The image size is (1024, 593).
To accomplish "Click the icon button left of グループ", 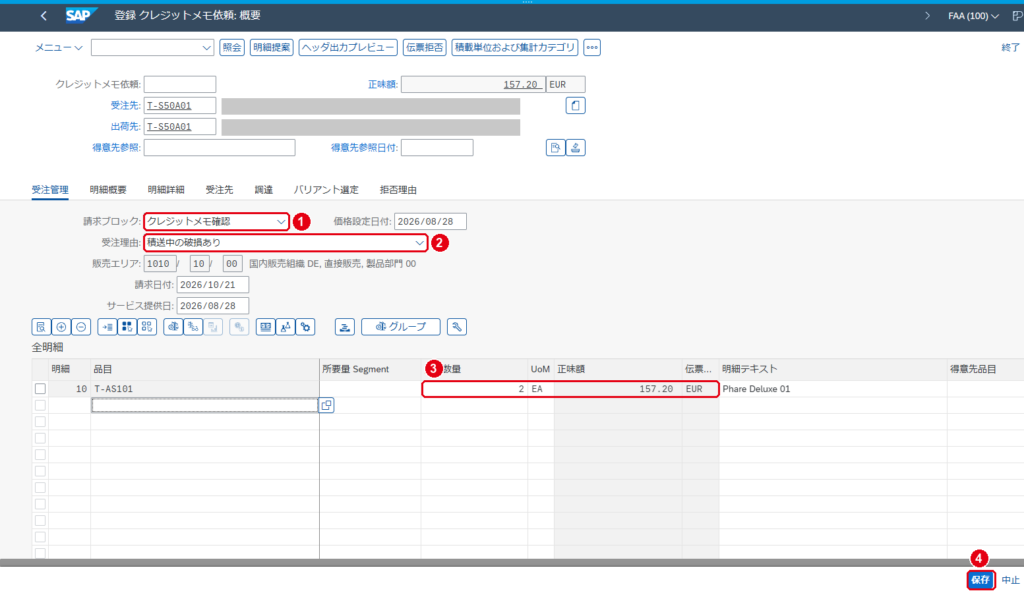I will (x=345, y=327).
